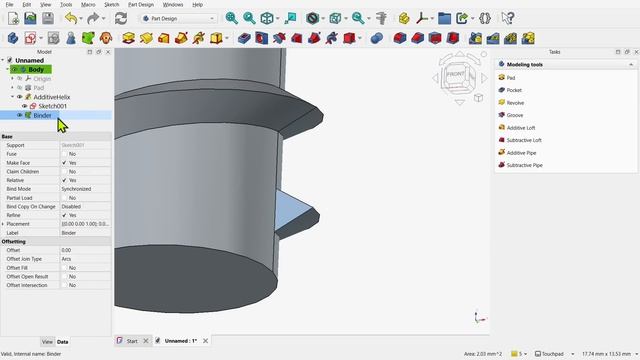
Task: Uncheck the Relative property checkbox
Action: coord(64,180)
